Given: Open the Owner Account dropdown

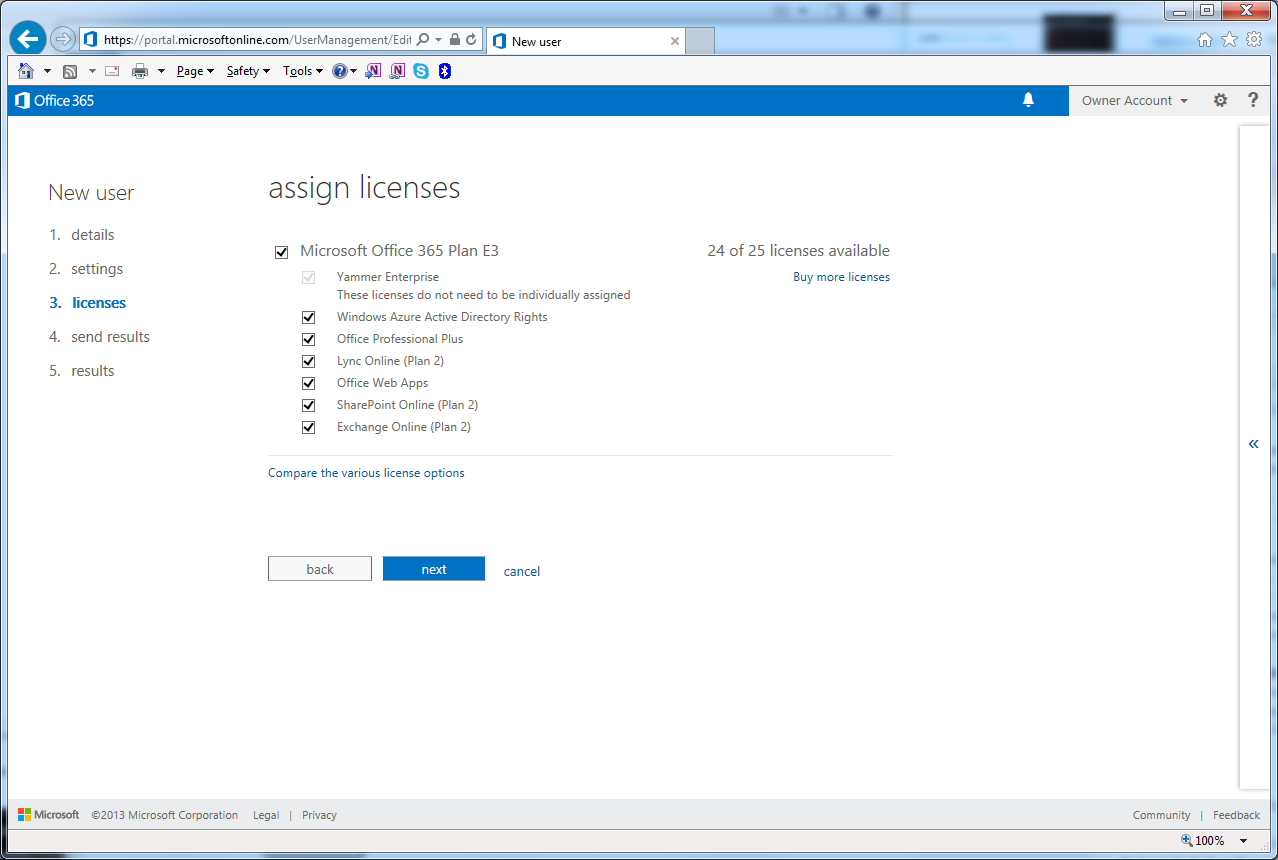Looking at the screenshot, I should click(1134, 100).
